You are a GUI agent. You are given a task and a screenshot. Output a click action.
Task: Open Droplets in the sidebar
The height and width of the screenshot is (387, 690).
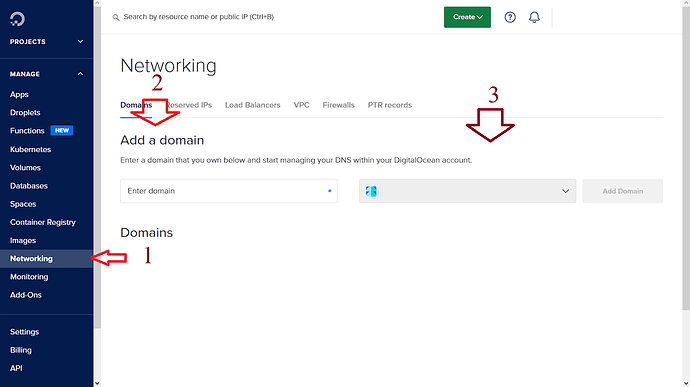coord(25,113)
